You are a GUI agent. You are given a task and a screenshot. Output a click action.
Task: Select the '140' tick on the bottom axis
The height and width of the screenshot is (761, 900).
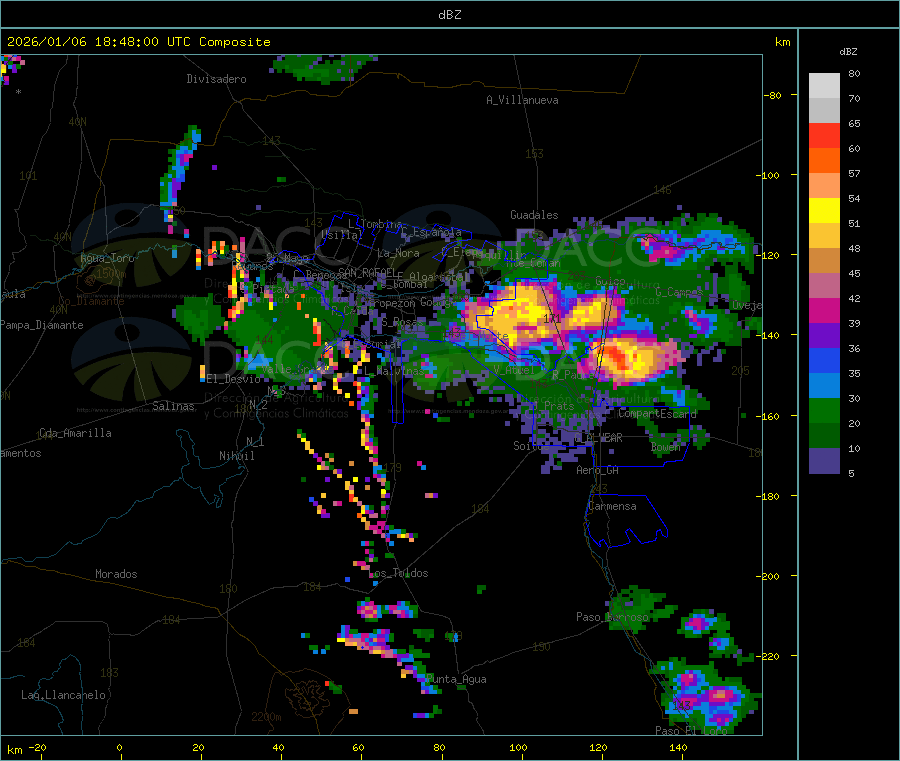click(678, 747)
